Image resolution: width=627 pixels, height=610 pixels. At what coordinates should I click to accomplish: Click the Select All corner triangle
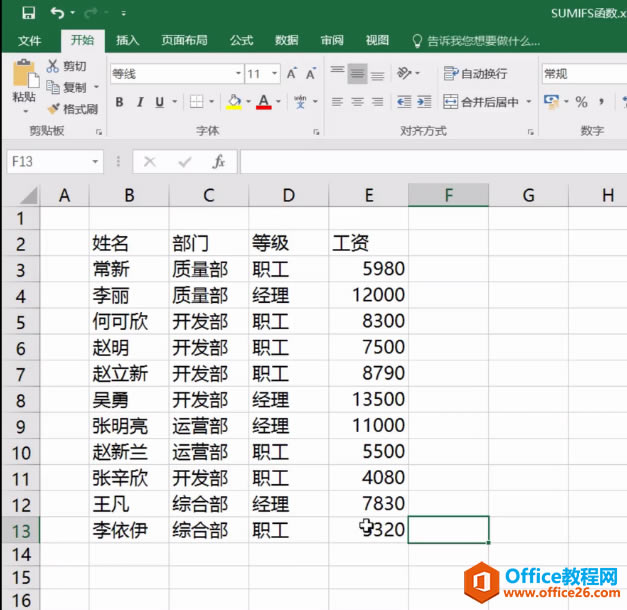click(x=28, y=195)
